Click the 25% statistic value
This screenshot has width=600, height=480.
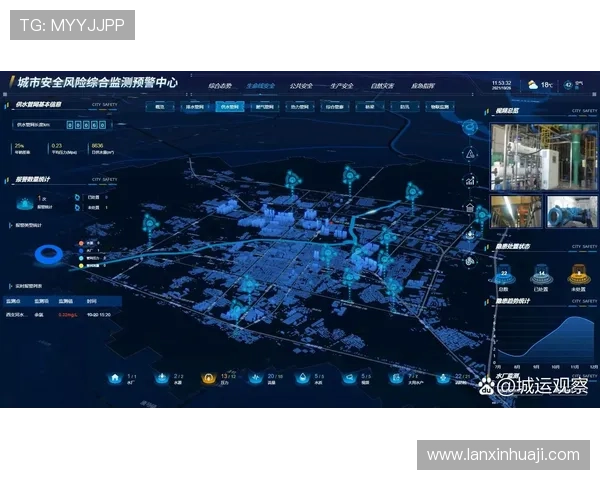(19, 146)
